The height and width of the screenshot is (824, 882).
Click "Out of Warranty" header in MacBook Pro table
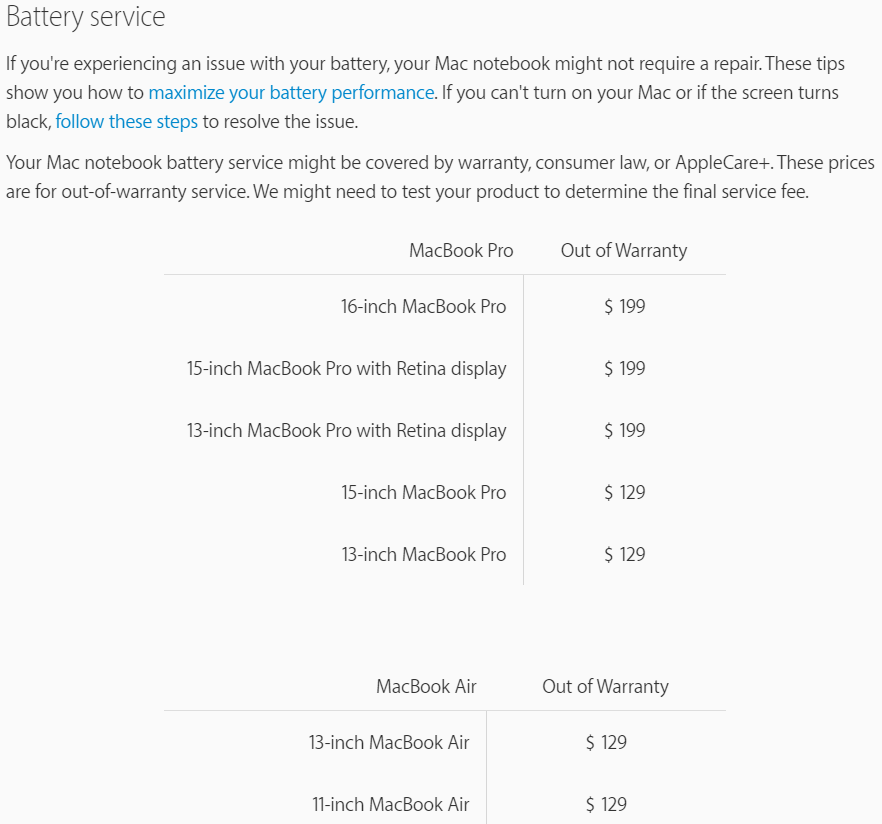(x=624, y=250)
